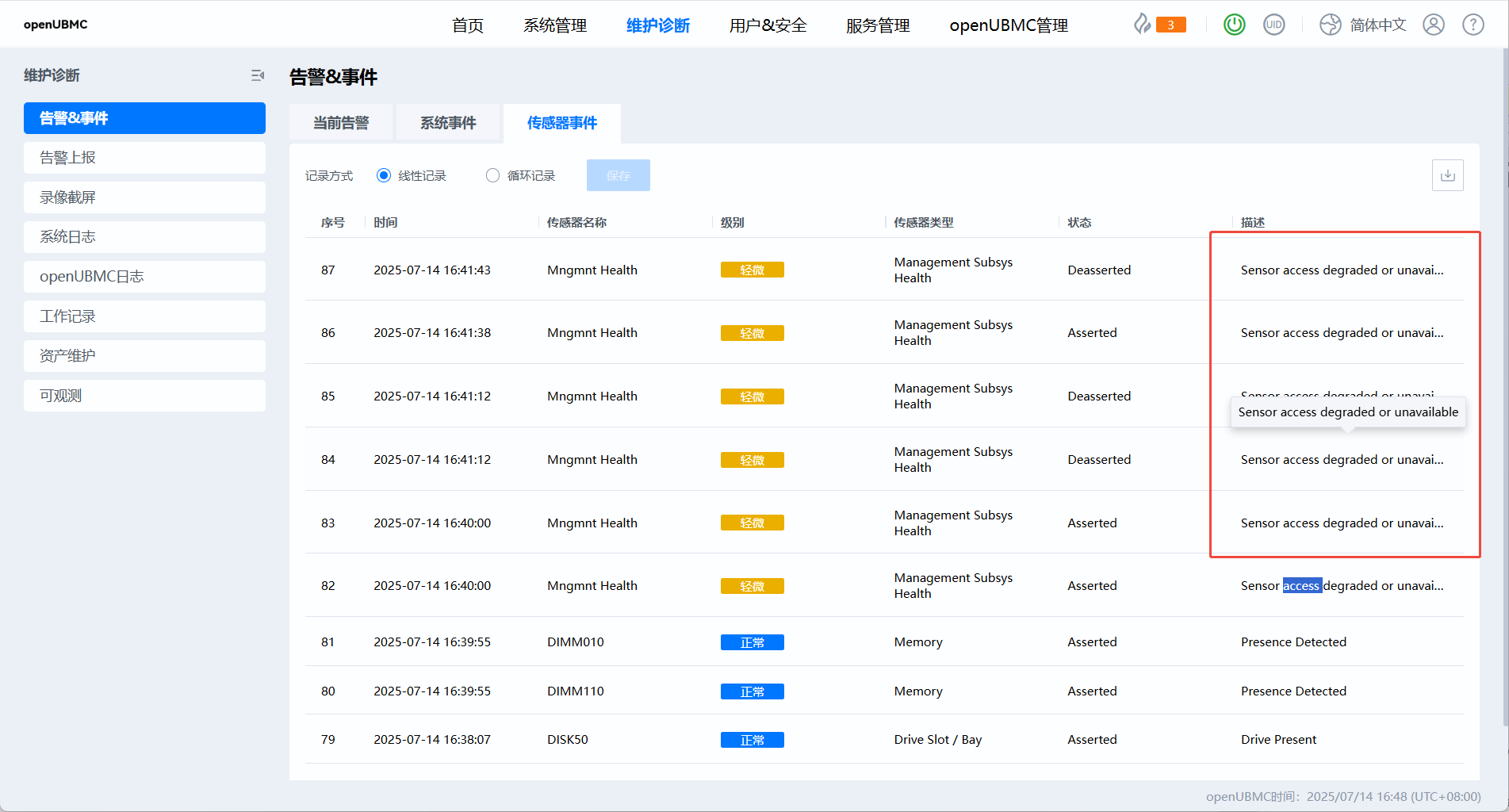The width and height of the screenshot is (1509, 812).
Task: Click the globe language icon
Action: (1330, 25)
